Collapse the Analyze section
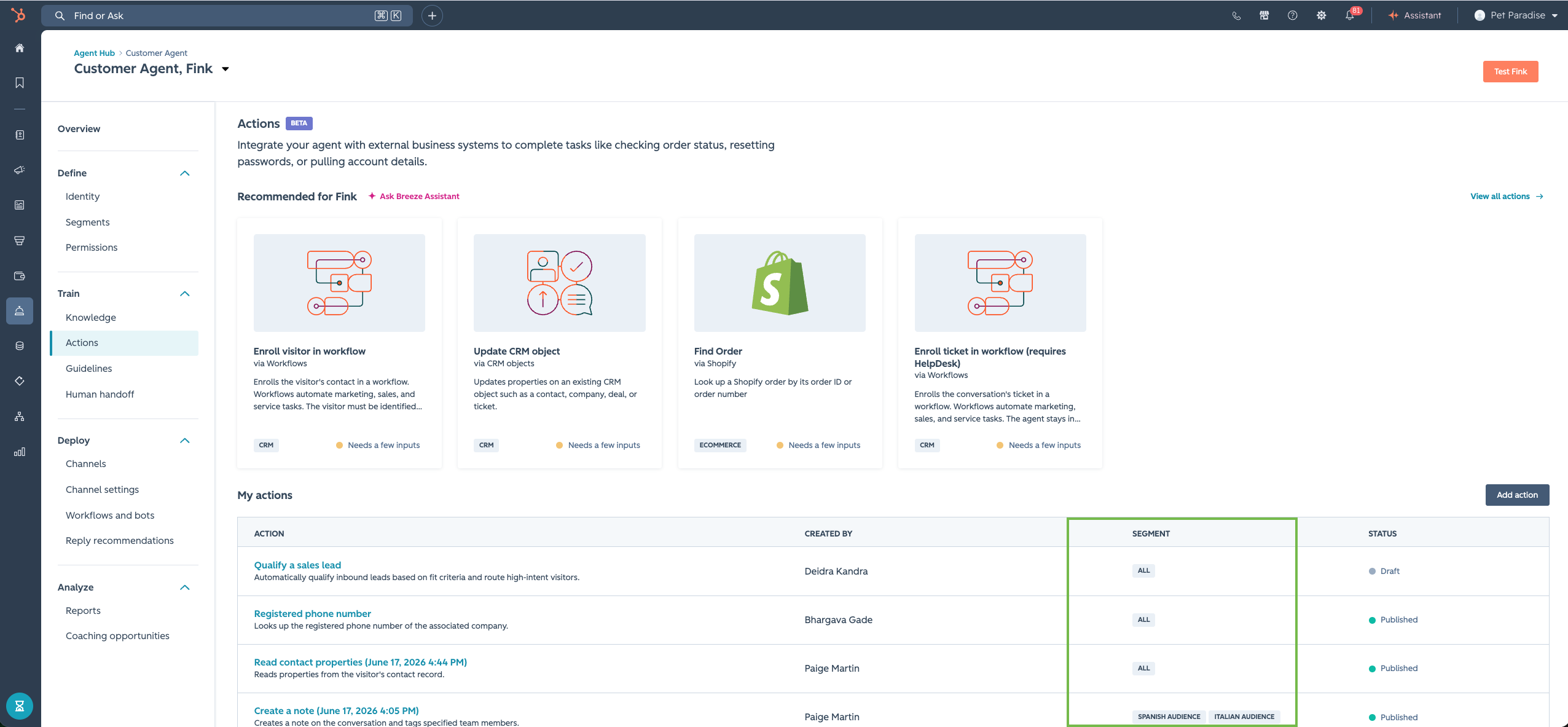1568x727 pixels. click(x=185, y=587)
